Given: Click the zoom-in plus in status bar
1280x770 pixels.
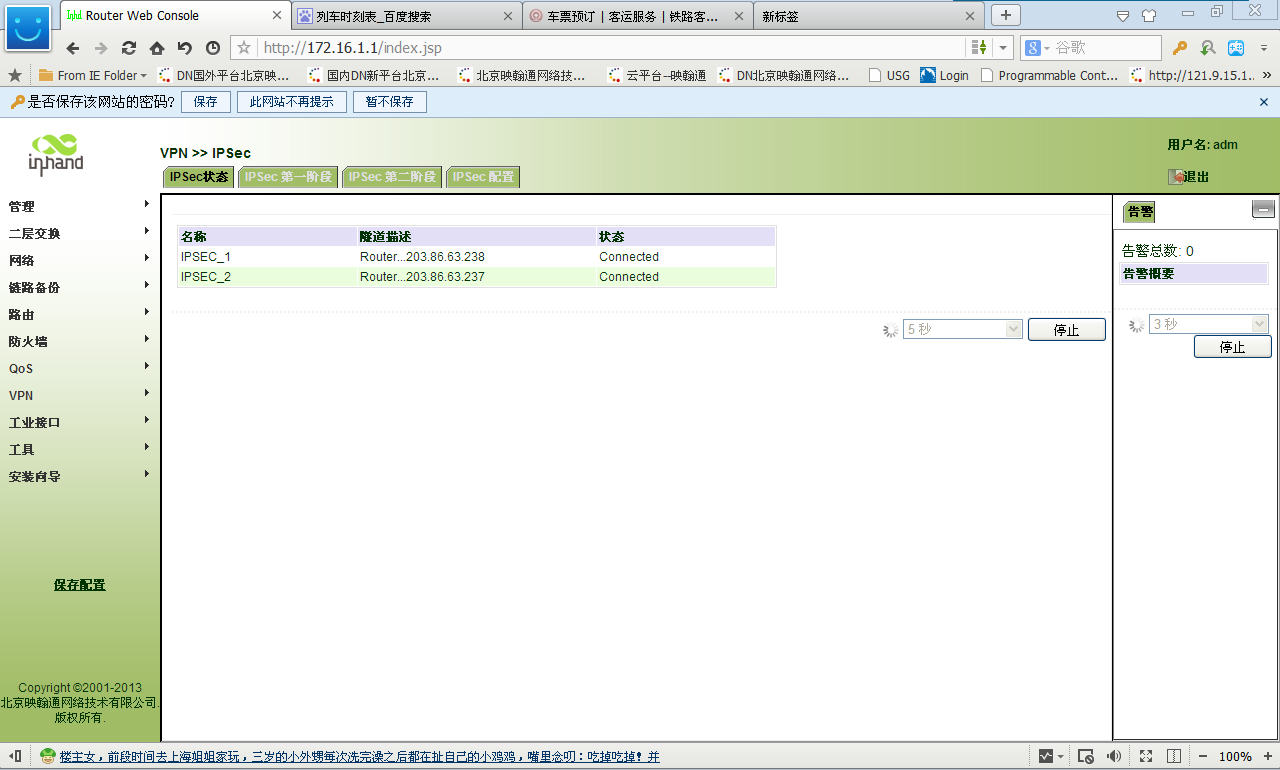Looking at the screenshot, I should tap(1265, 756).
